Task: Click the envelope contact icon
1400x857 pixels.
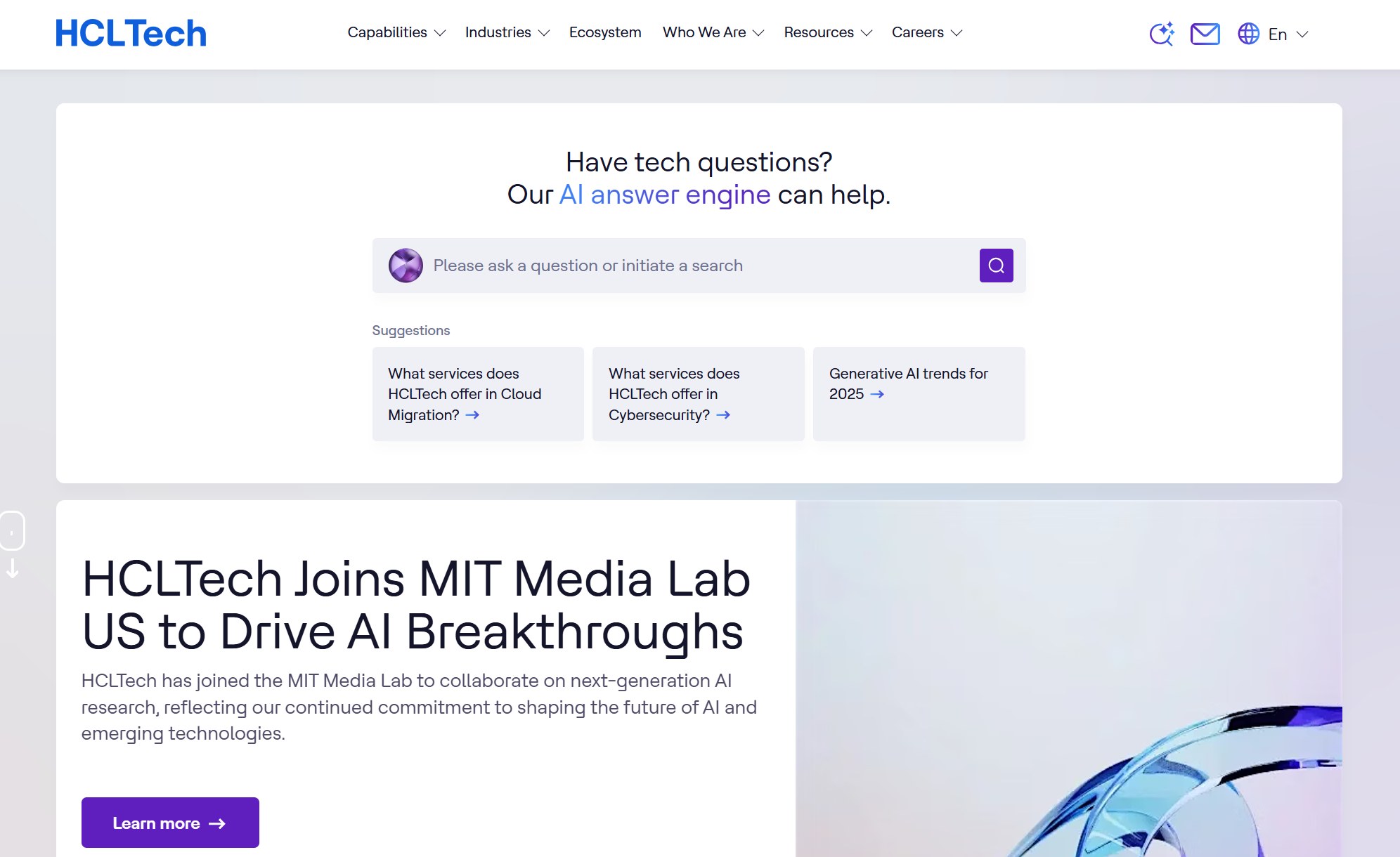Action: click(x=1205, y=34)
